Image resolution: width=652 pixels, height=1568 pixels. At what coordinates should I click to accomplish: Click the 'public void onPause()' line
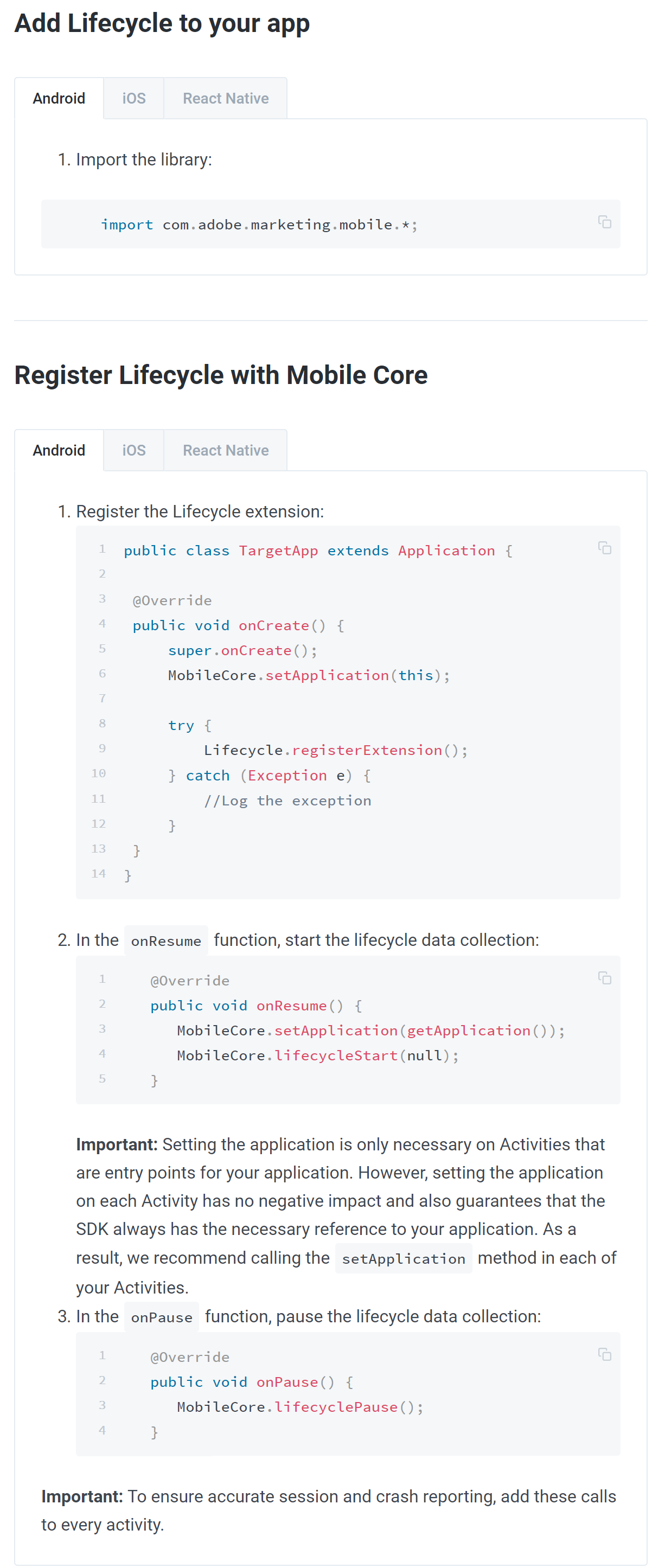point(252,1382)
